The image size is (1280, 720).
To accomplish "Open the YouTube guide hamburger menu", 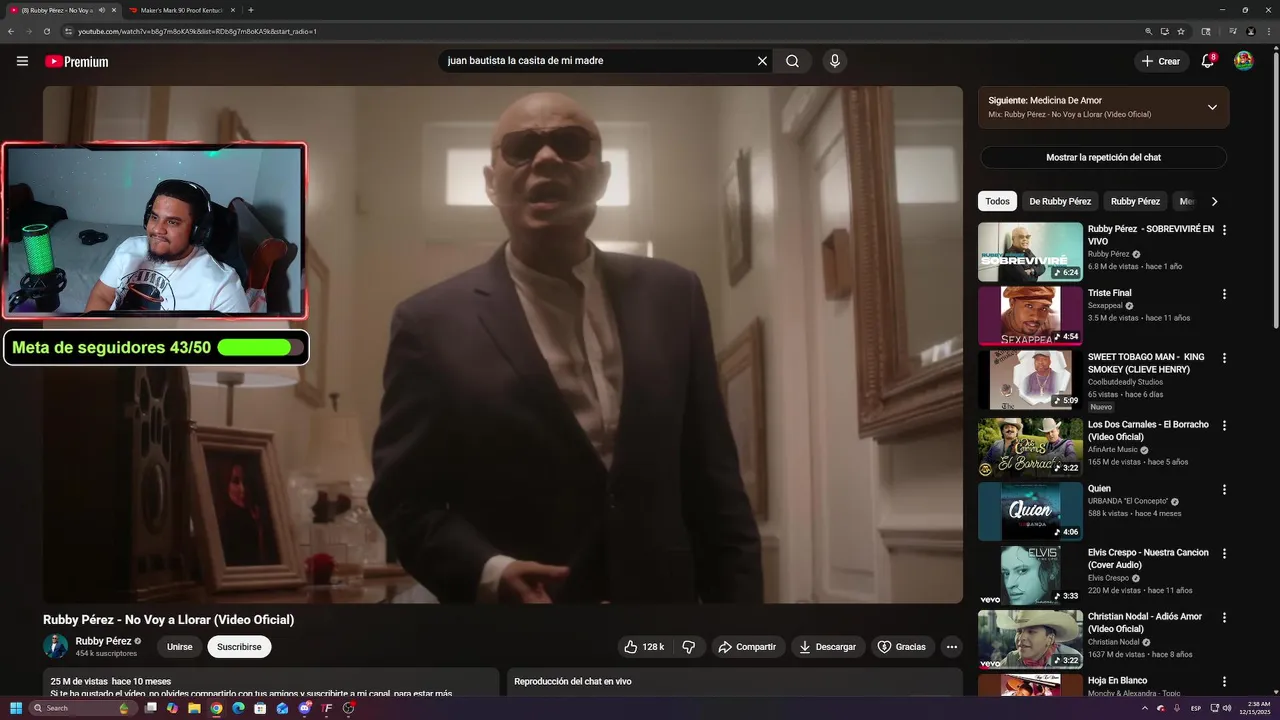I will point(22,61).
